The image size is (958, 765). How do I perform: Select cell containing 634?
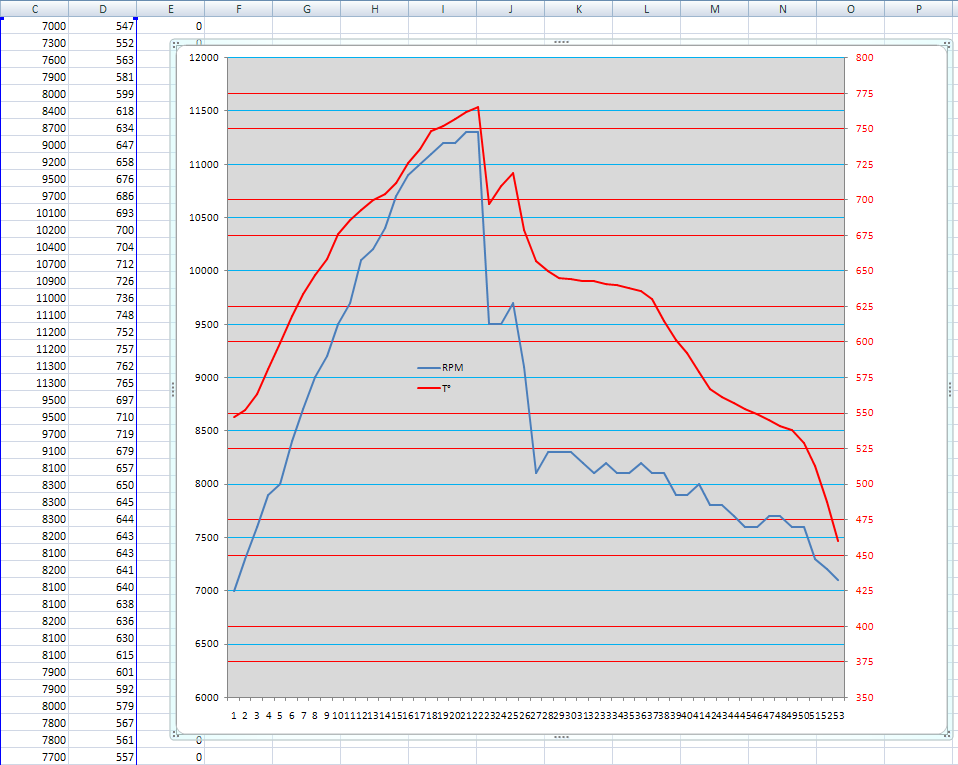pyautogui.click(x=103, y=128)
